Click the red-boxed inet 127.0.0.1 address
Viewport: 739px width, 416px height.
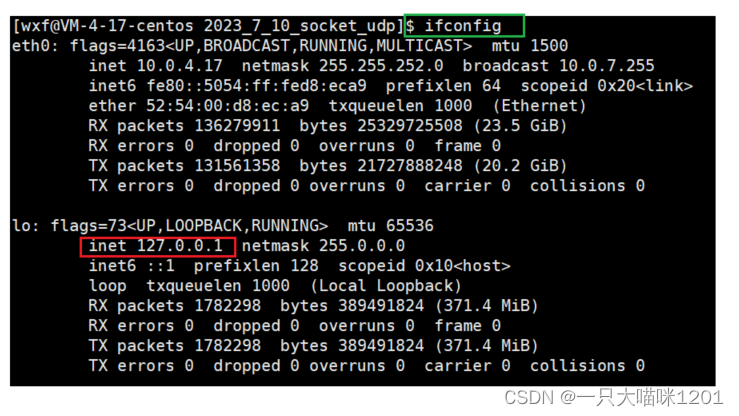pyautogui.click(x=159, y=246)
